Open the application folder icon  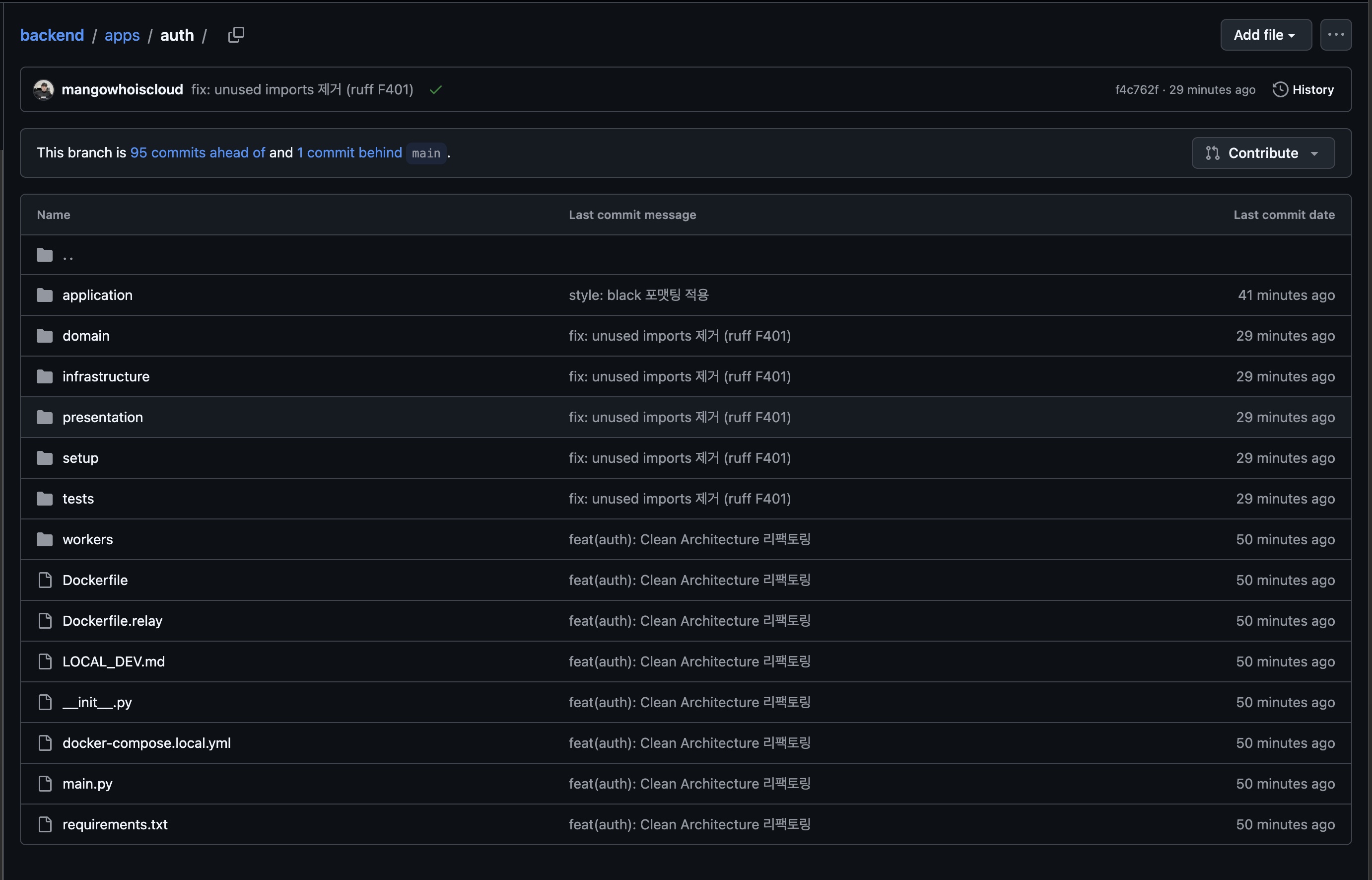click(x=45, y=295)
